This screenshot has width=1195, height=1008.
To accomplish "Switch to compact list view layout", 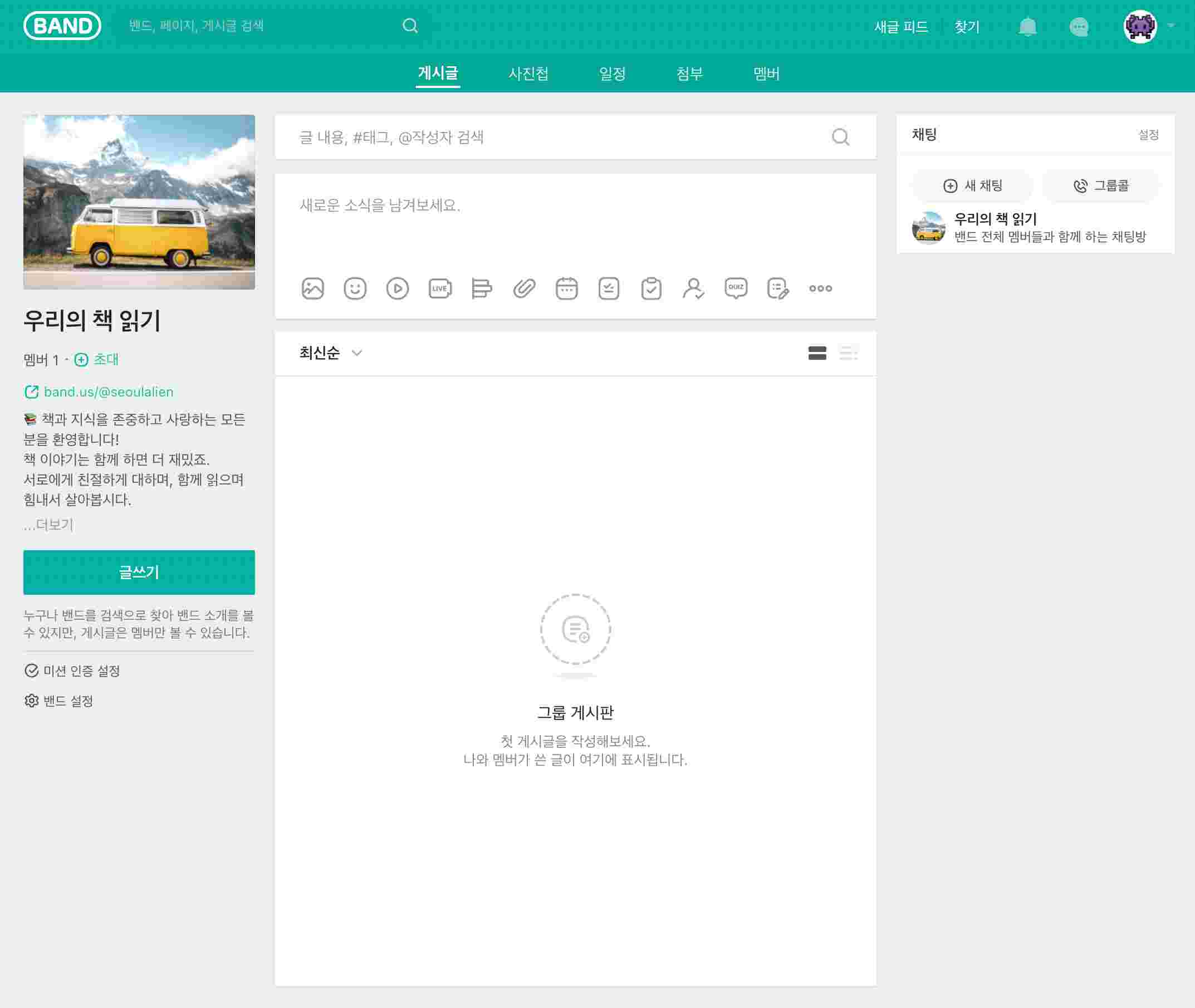I will tap(848, 353).
